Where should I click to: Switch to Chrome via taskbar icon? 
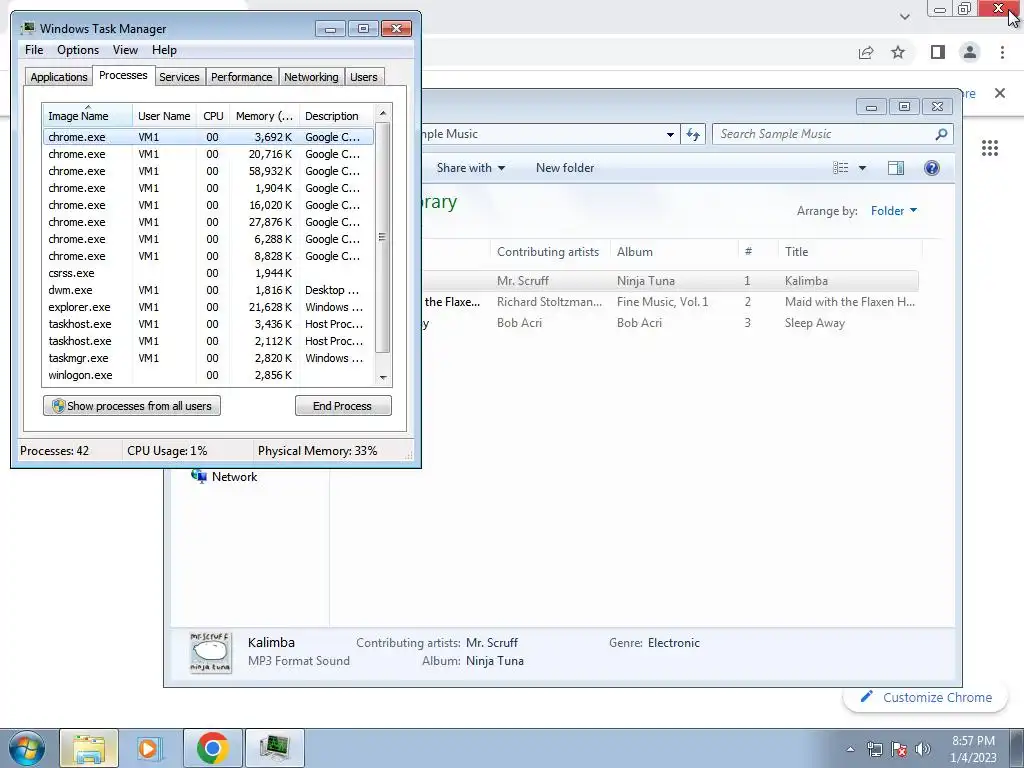point(213,748)
